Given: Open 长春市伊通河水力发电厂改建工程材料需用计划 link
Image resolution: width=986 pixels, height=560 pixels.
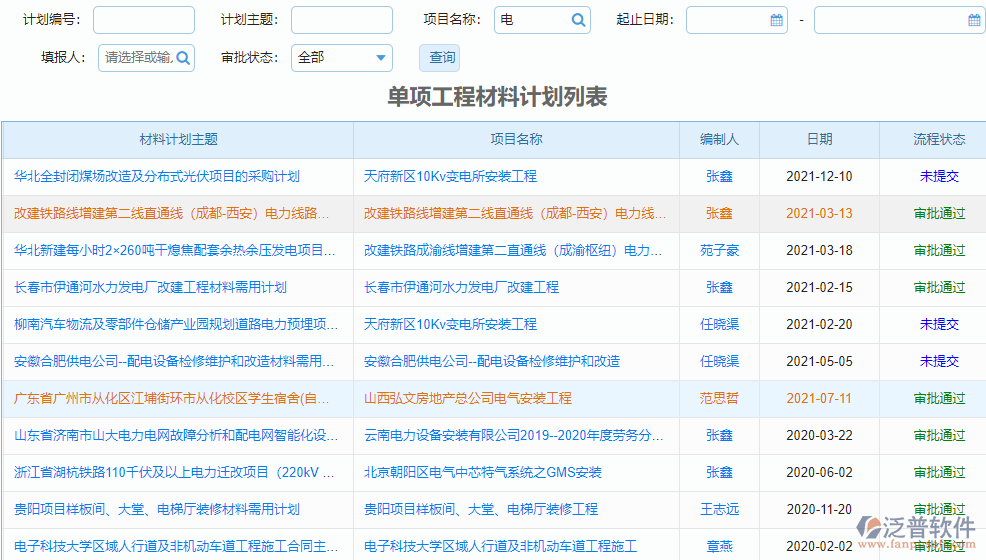Looking at the screenshot, I should pyautogui.click(x=150, y=288).
